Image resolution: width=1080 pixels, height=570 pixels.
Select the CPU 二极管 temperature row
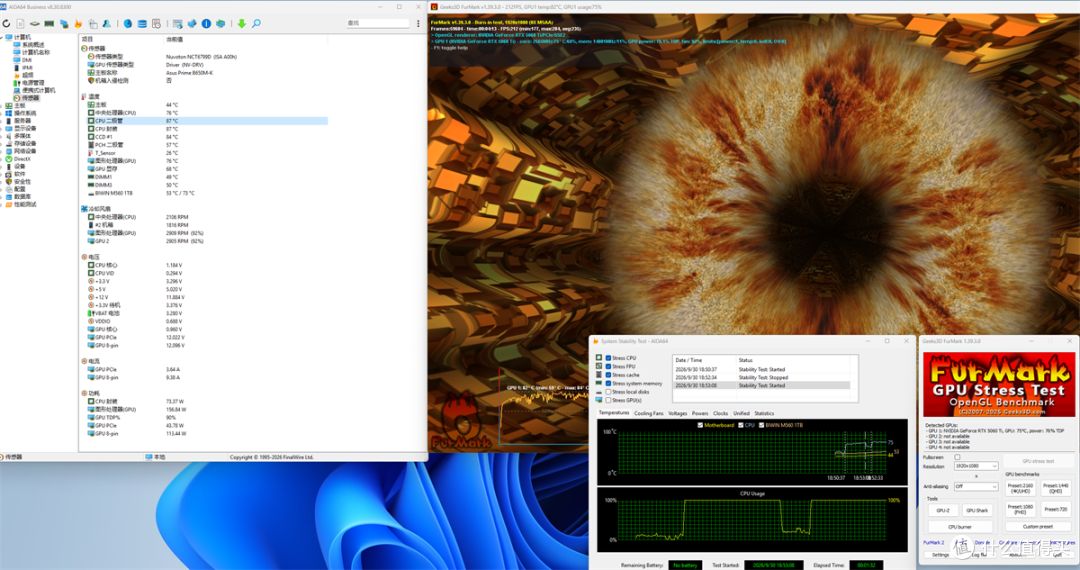[207, 120]
